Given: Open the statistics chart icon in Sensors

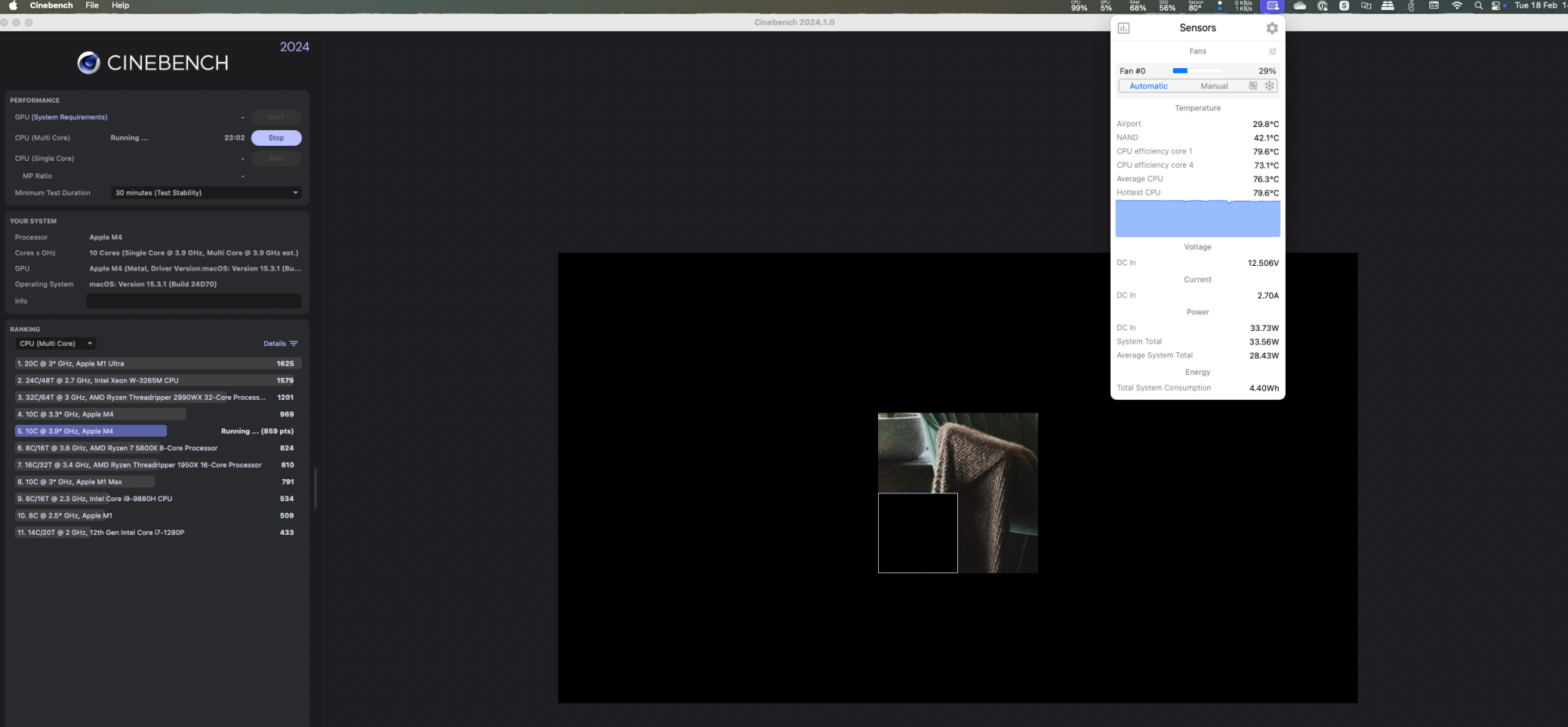Looking at the screenshot, I should (1123, 28).
